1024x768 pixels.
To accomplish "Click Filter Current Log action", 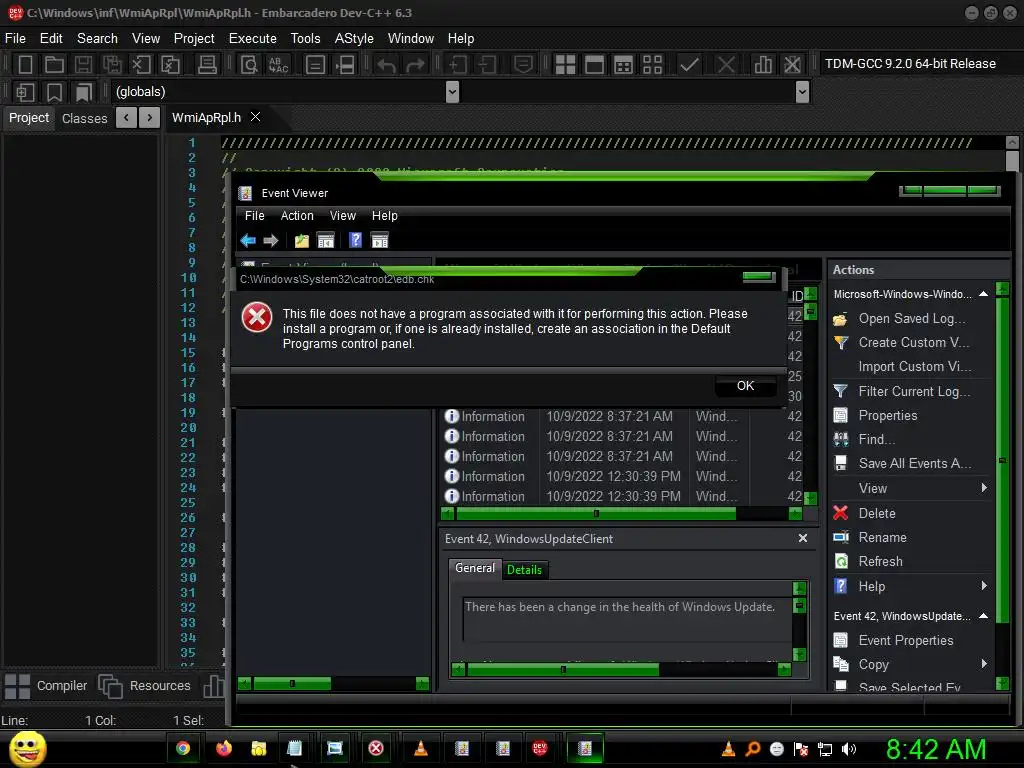I will point(914,391).
